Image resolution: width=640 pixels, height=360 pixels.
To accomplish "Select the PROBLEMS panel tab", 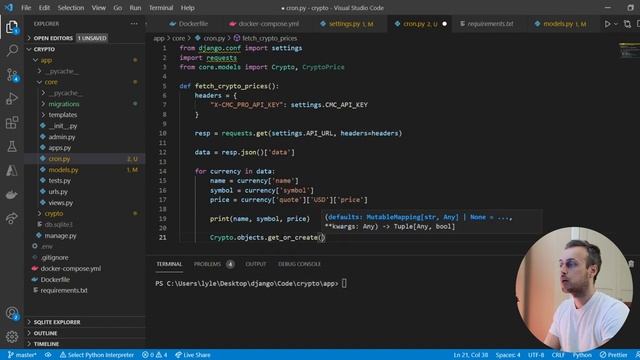I will [x=207, y=264].
